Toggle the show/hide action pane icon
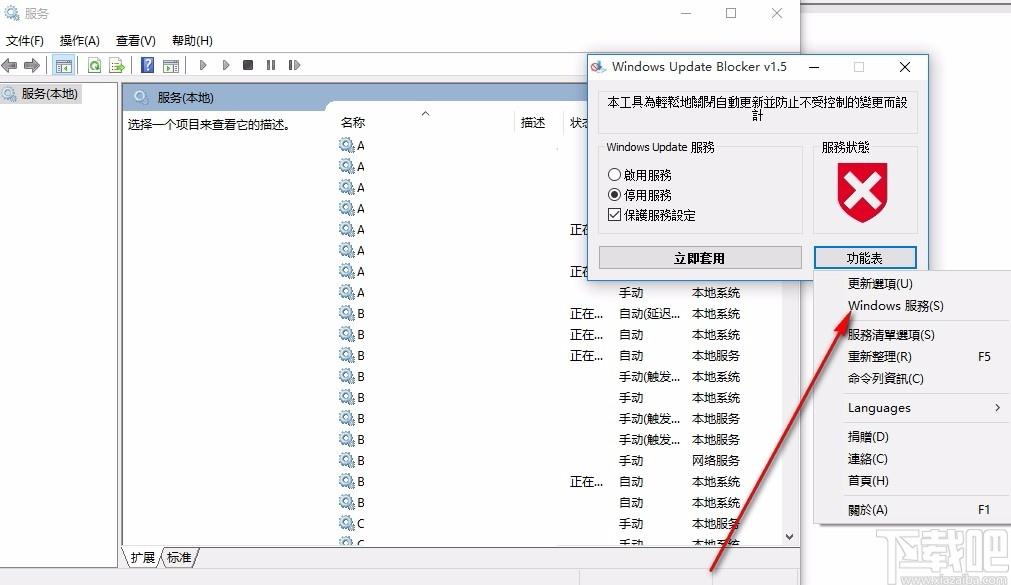Image resolution: width=1011 pixels, height=585 pixels. (x=171, y=65)
